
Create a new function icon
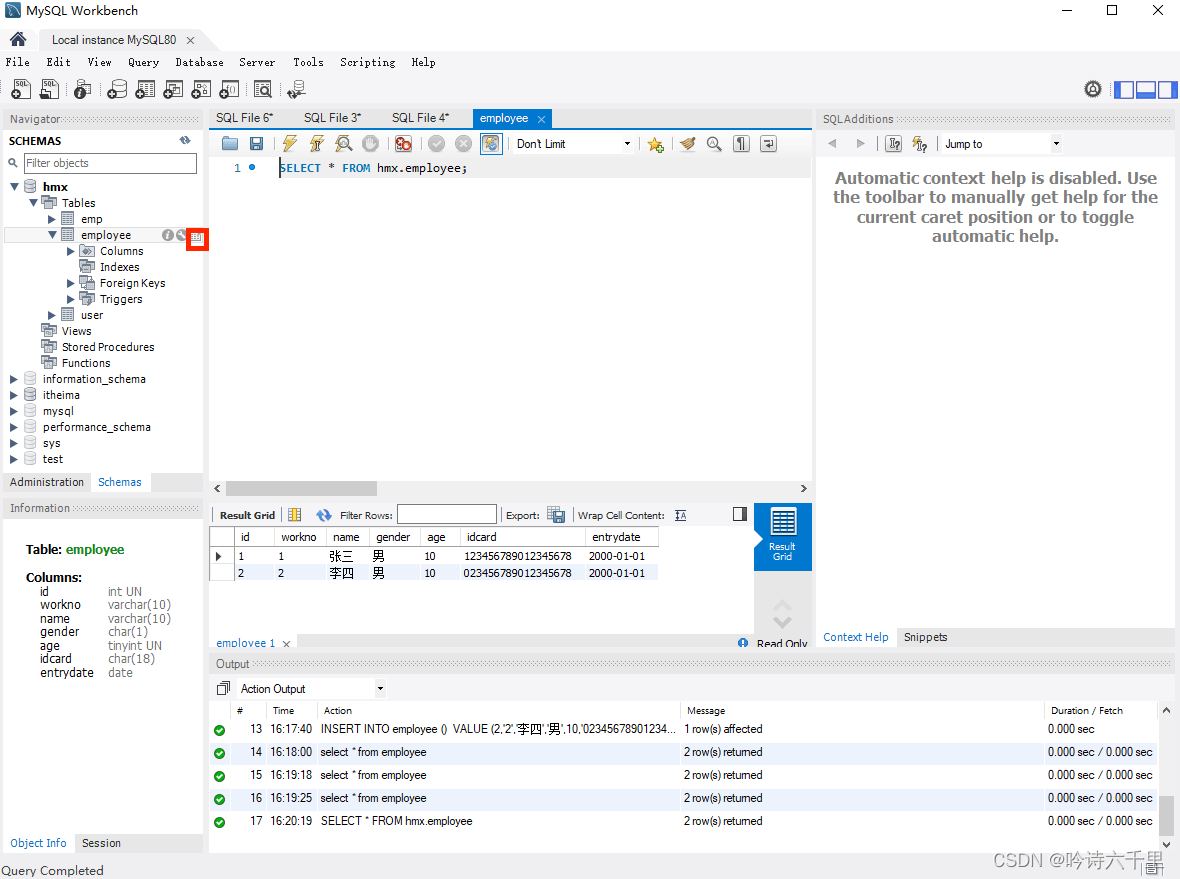coord(229,90)
